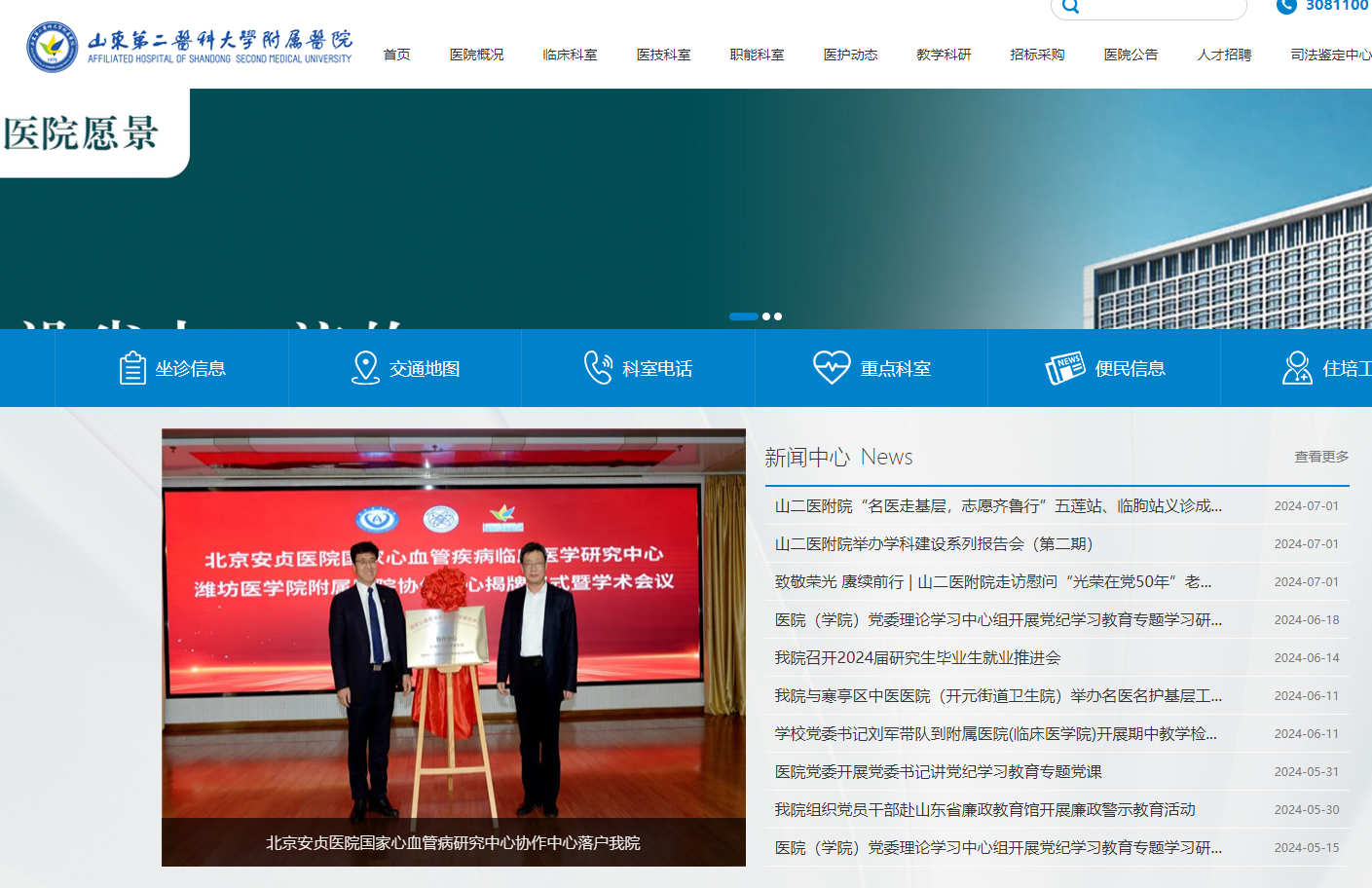Open news about 学校党委书记刘军 期中教学检查

[996, 734]
